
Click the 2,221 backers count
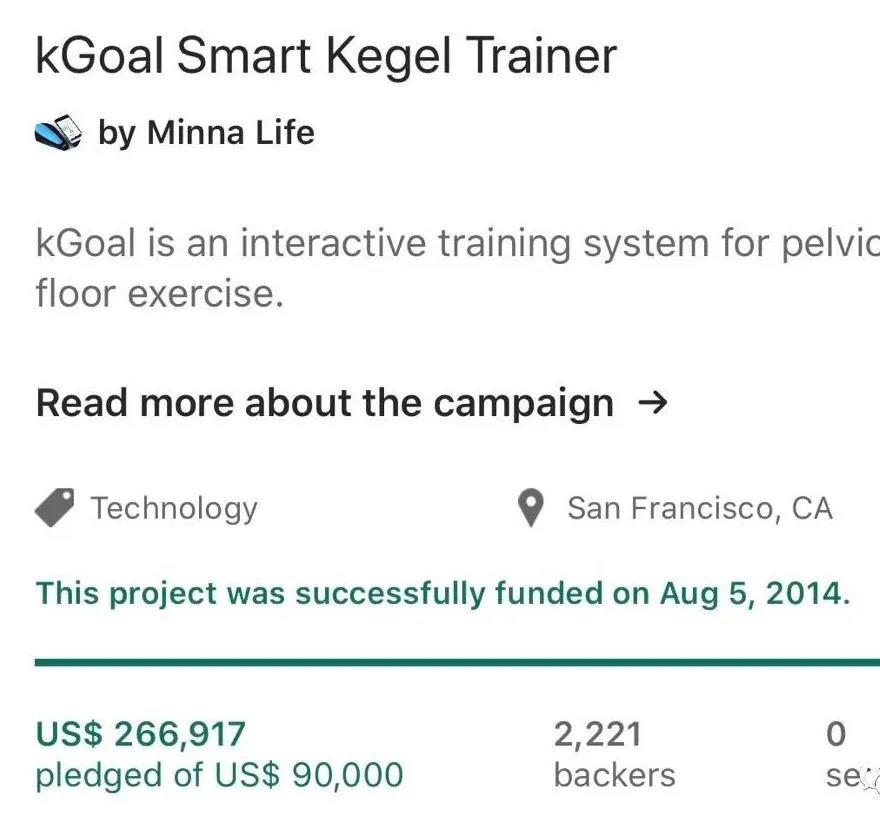[597, 735]
